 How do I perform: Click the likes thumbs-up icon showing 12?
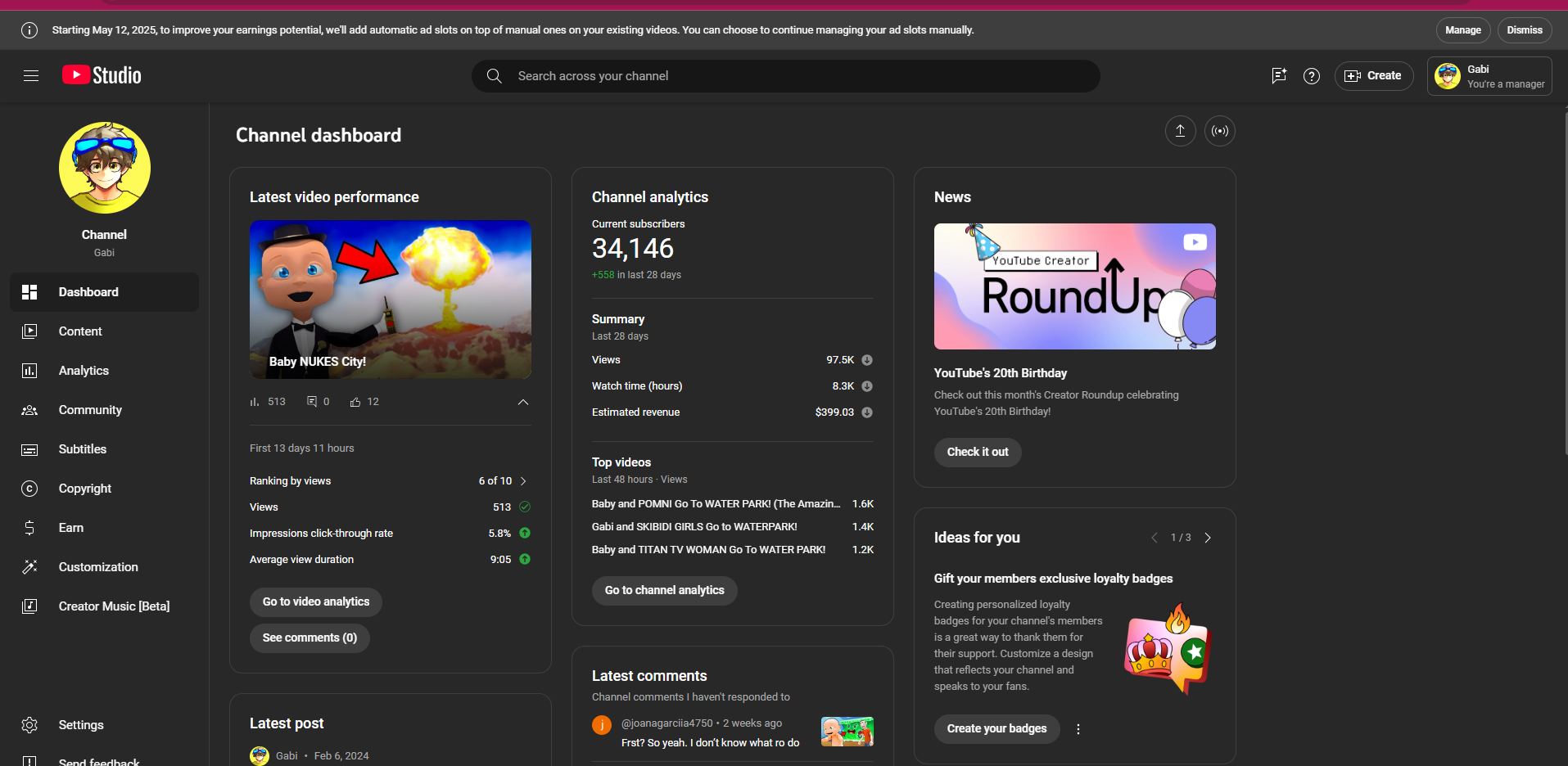click(x=355, y=402)
